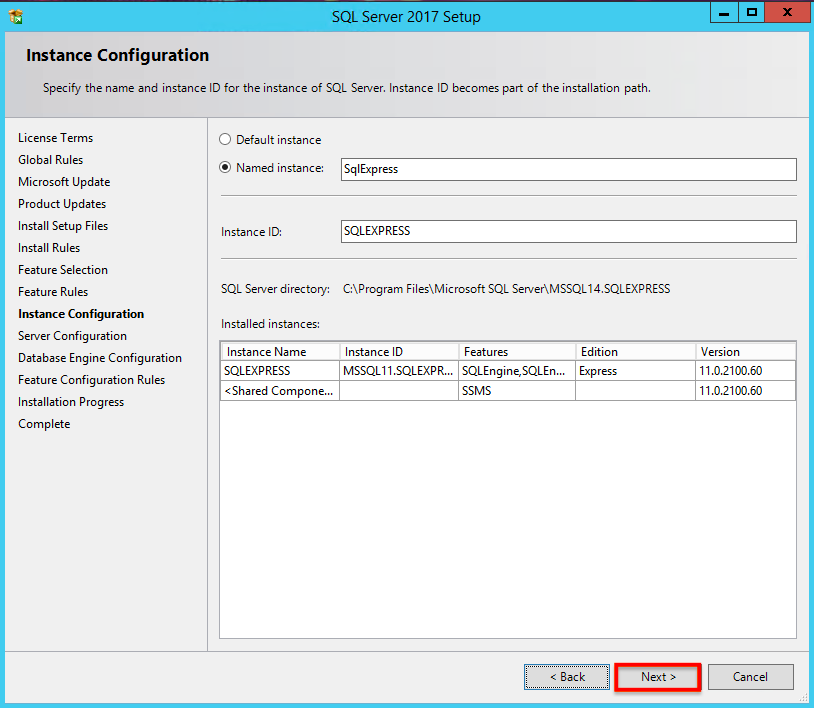The image size is (814, 708).
Task: Click the Cancel button
Action: pos(751,677)
